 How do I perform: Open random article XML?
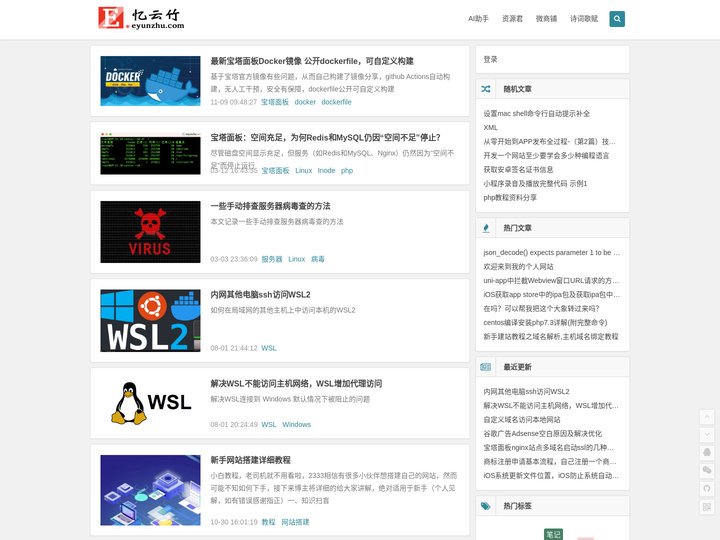[490, 128]
